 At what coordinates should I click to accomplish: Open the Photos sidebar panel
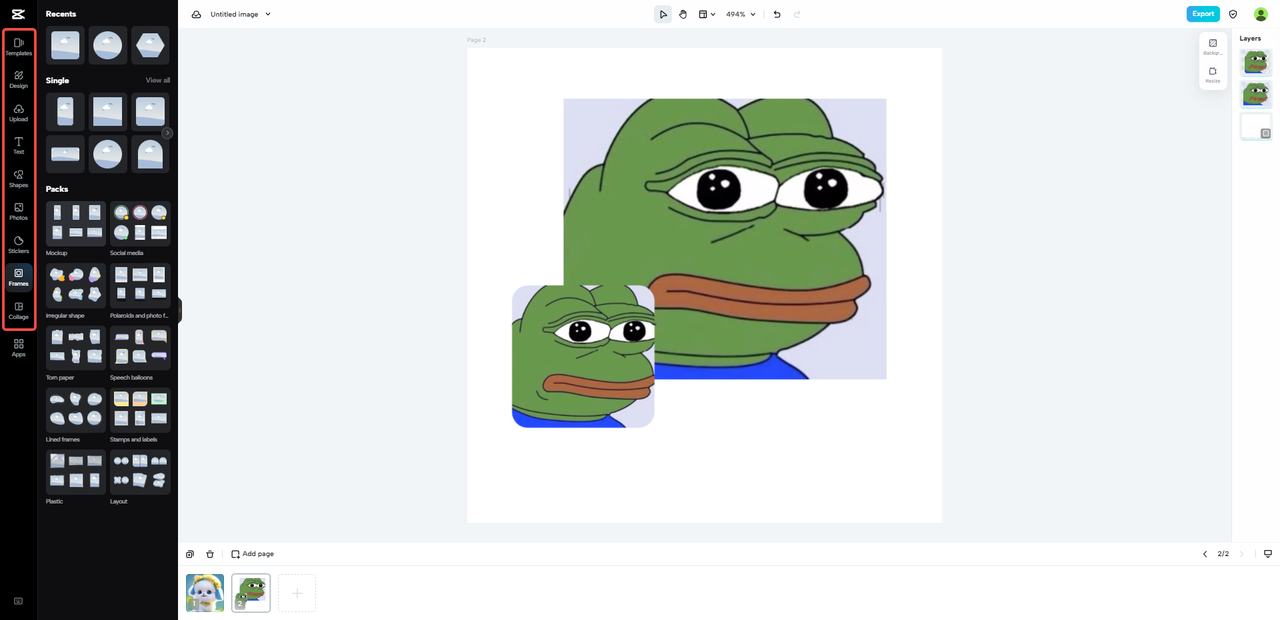point(18,211)
